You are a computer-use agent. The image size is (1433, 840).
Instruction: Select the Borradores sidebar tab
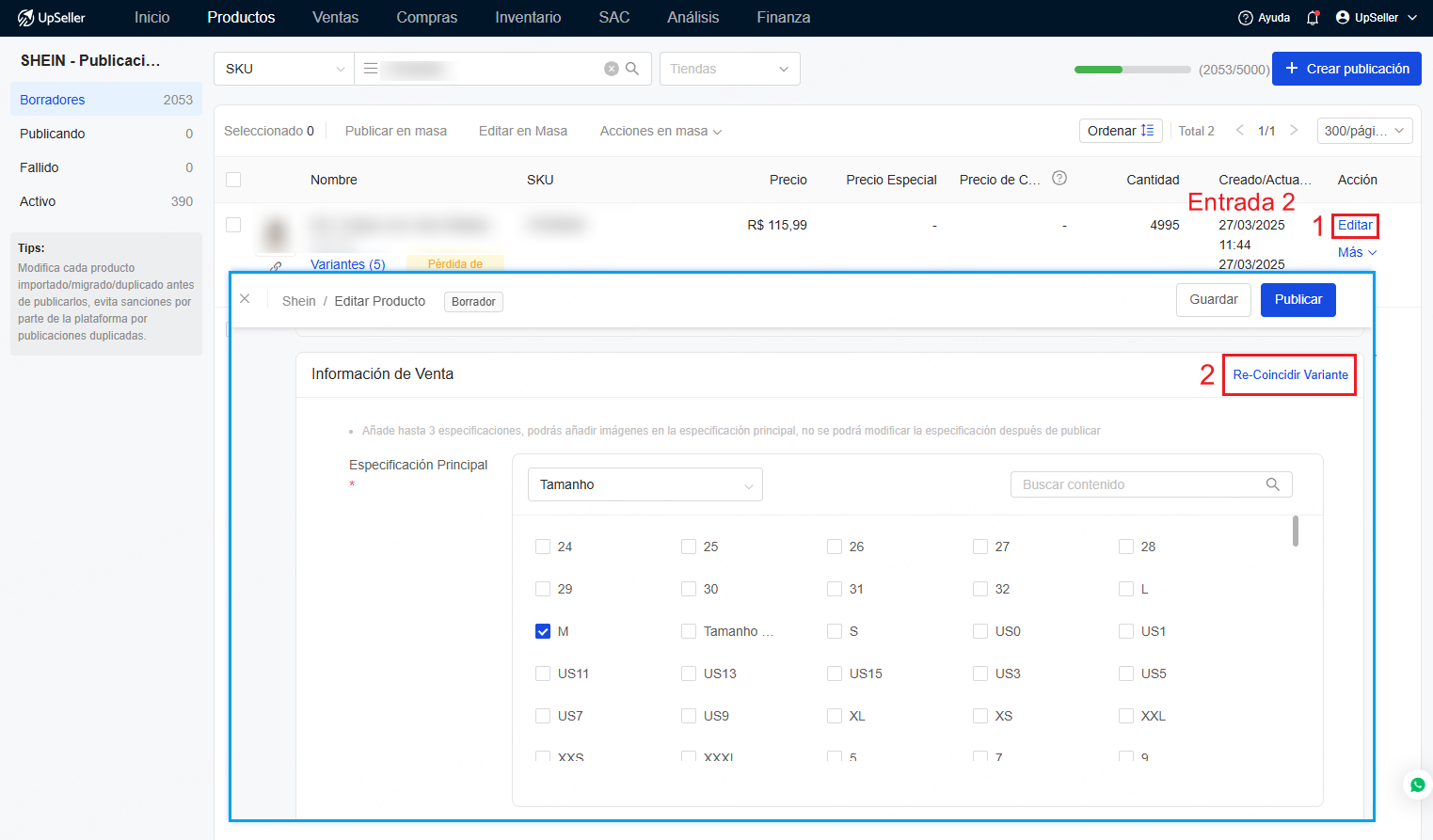point(106,100)
